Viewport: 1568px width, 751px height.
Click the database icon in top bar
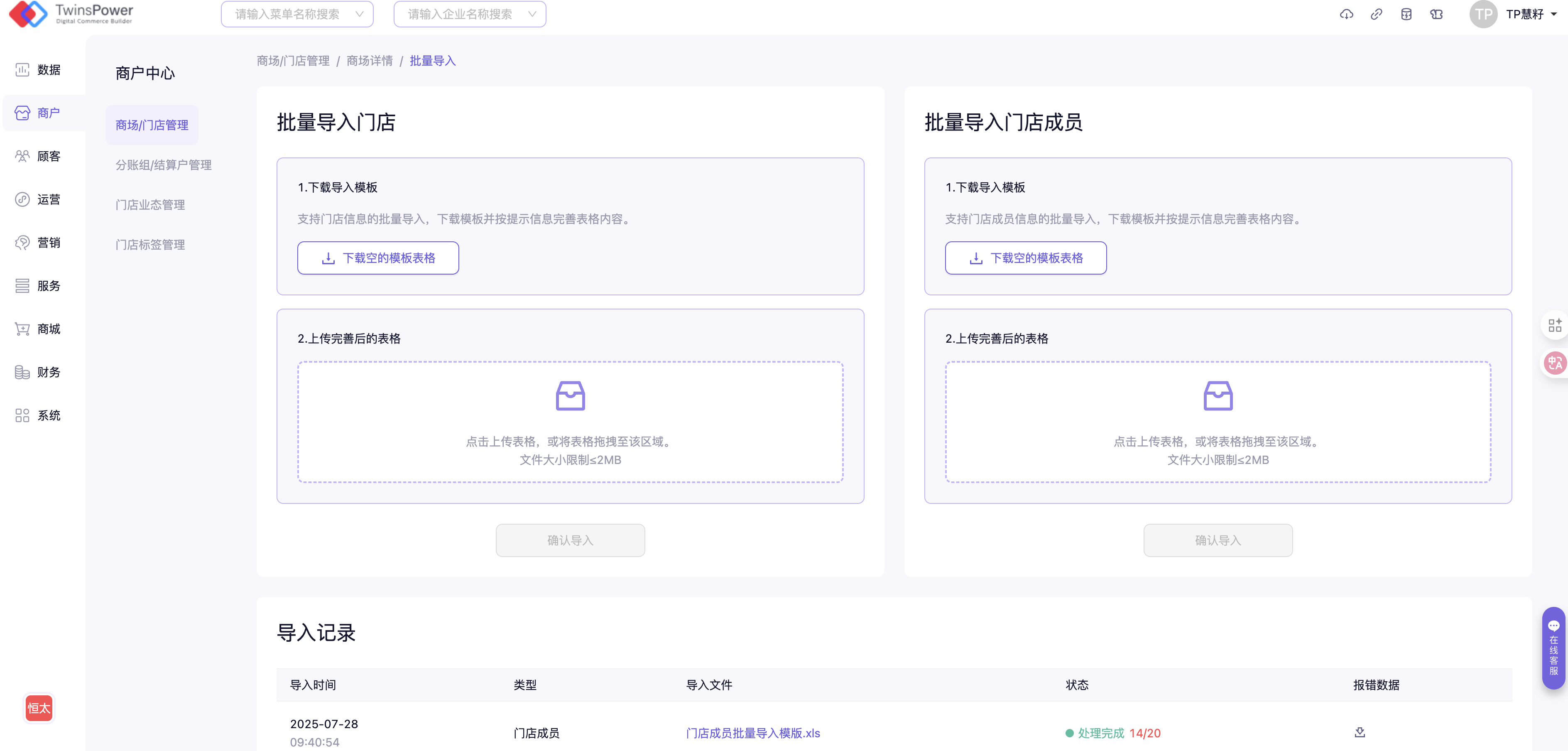1406,14
